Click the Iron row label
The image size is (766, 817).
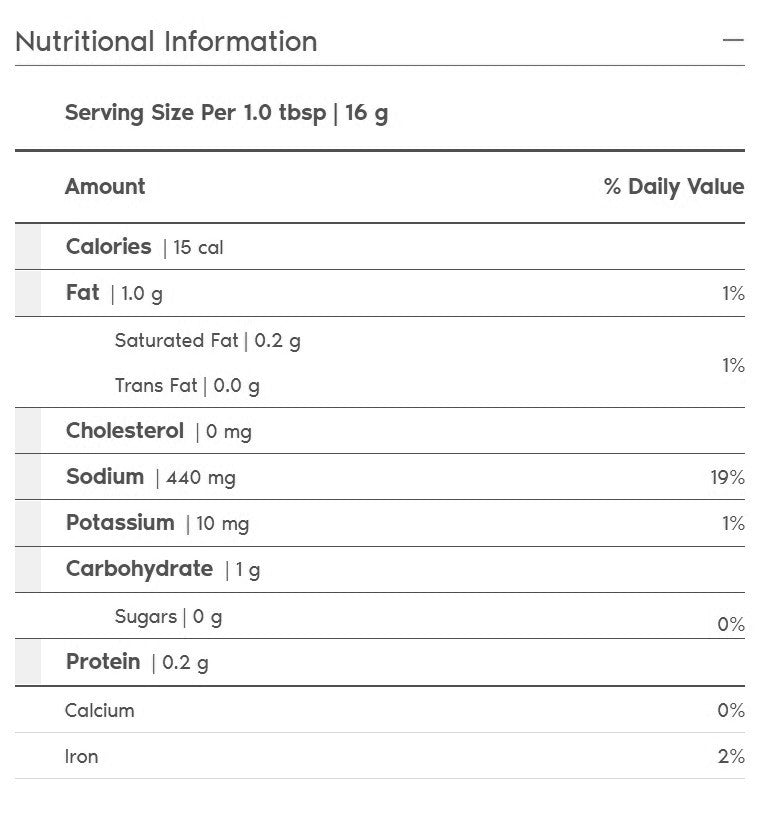pos(82,756)
